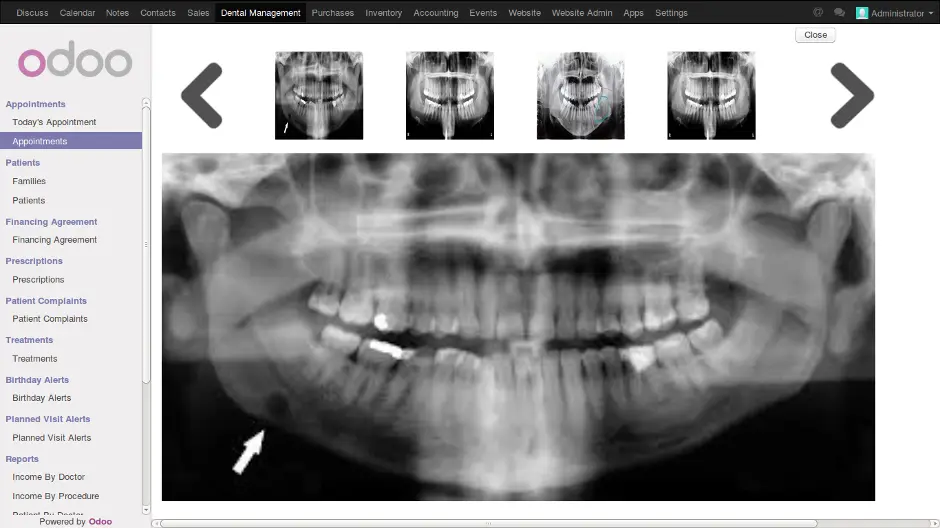Open the third X-ray thumbnail
940x528 pixels.
[x=580, y=95]
